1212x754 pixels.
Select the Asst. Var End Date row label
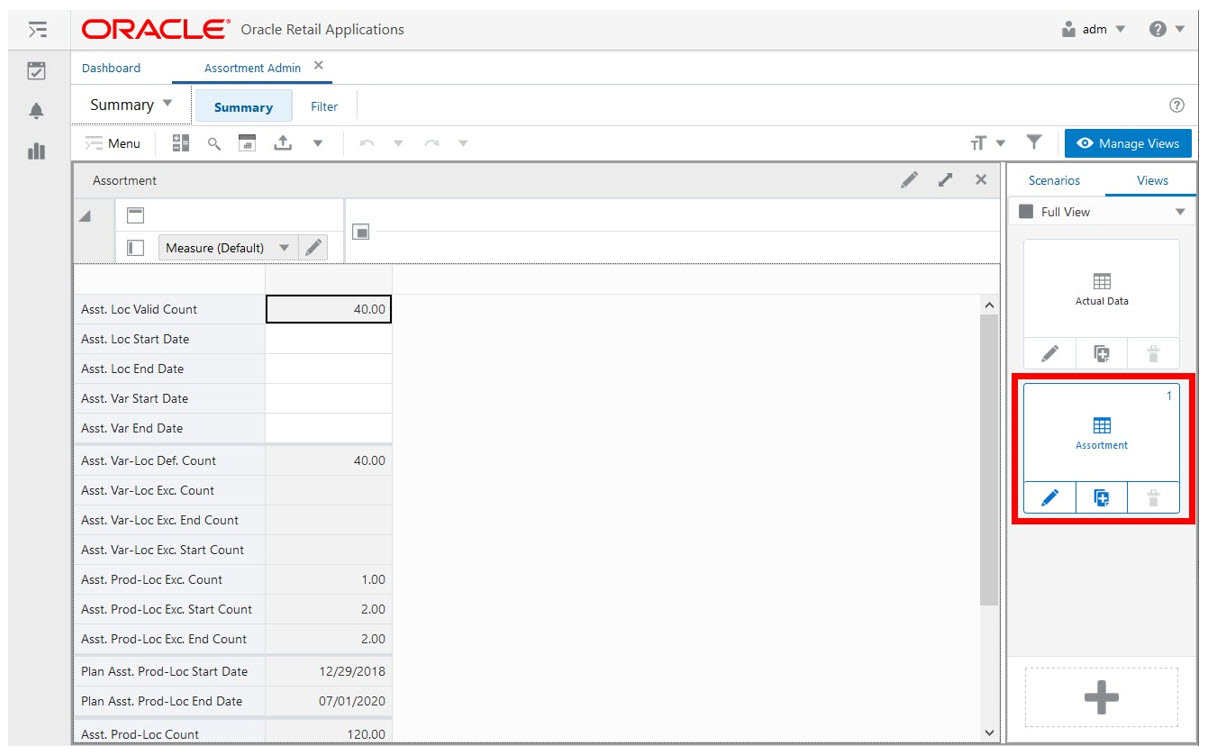pyautogui.click(x=169, y=428)
